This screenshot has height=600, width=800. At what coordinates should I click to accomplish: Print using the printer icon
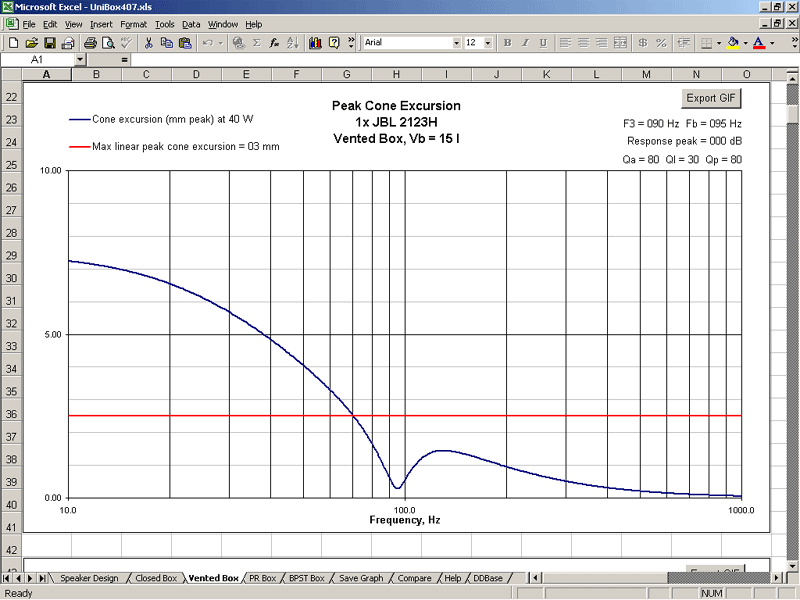[90, 43]
